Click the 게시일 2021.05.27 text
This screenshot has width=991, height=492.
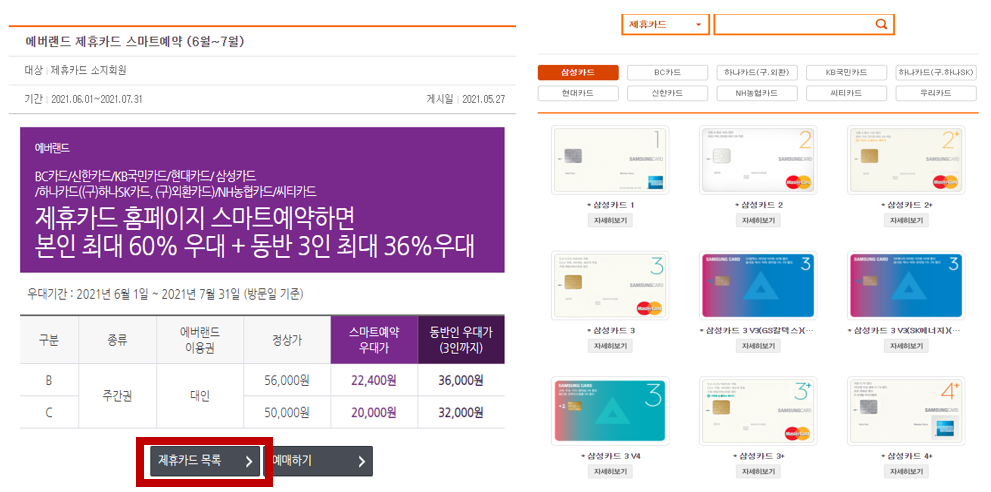pos(466,99)
